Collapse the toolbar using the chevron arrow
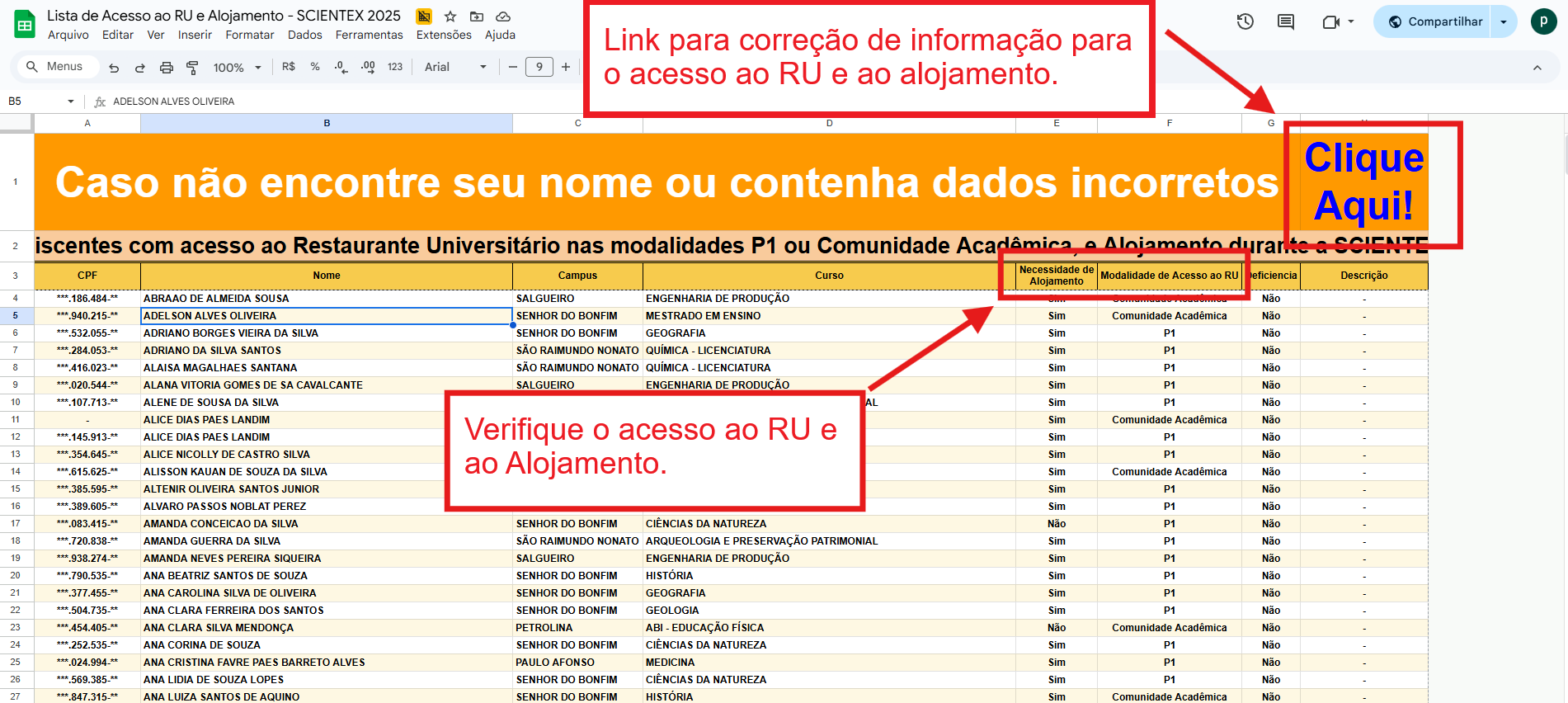The width and height of the screenshot is (1568, 703). (x=1537, y=68)
